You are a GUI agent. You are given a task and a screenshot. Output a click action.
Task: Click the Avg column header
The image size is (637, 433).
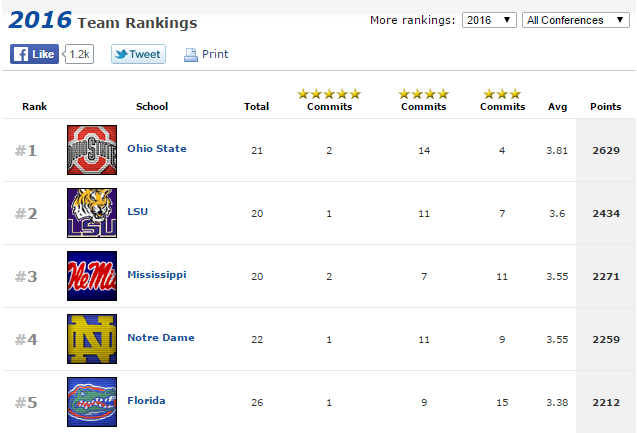(x=557, y=106)
